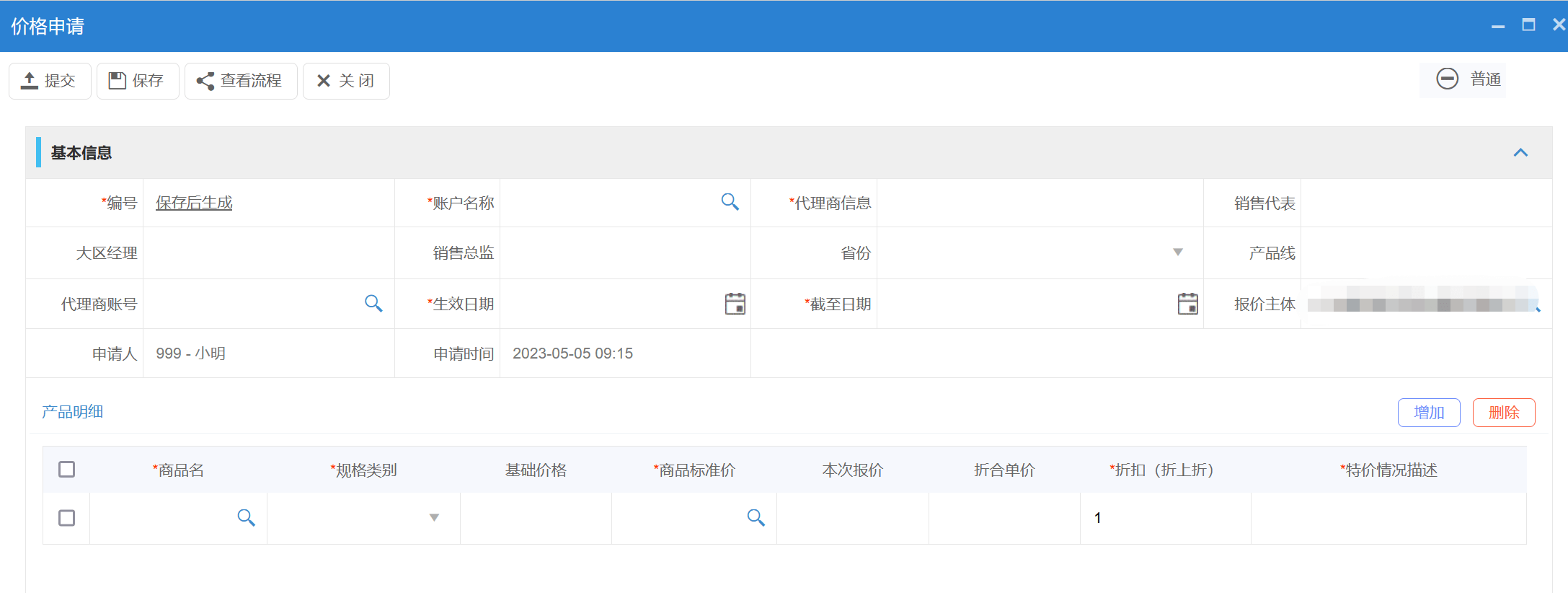The height and width of the screenshot is (593, 1568).
Task: Click the 折扣 input field showing 1
Action: tap(1164, 518)
